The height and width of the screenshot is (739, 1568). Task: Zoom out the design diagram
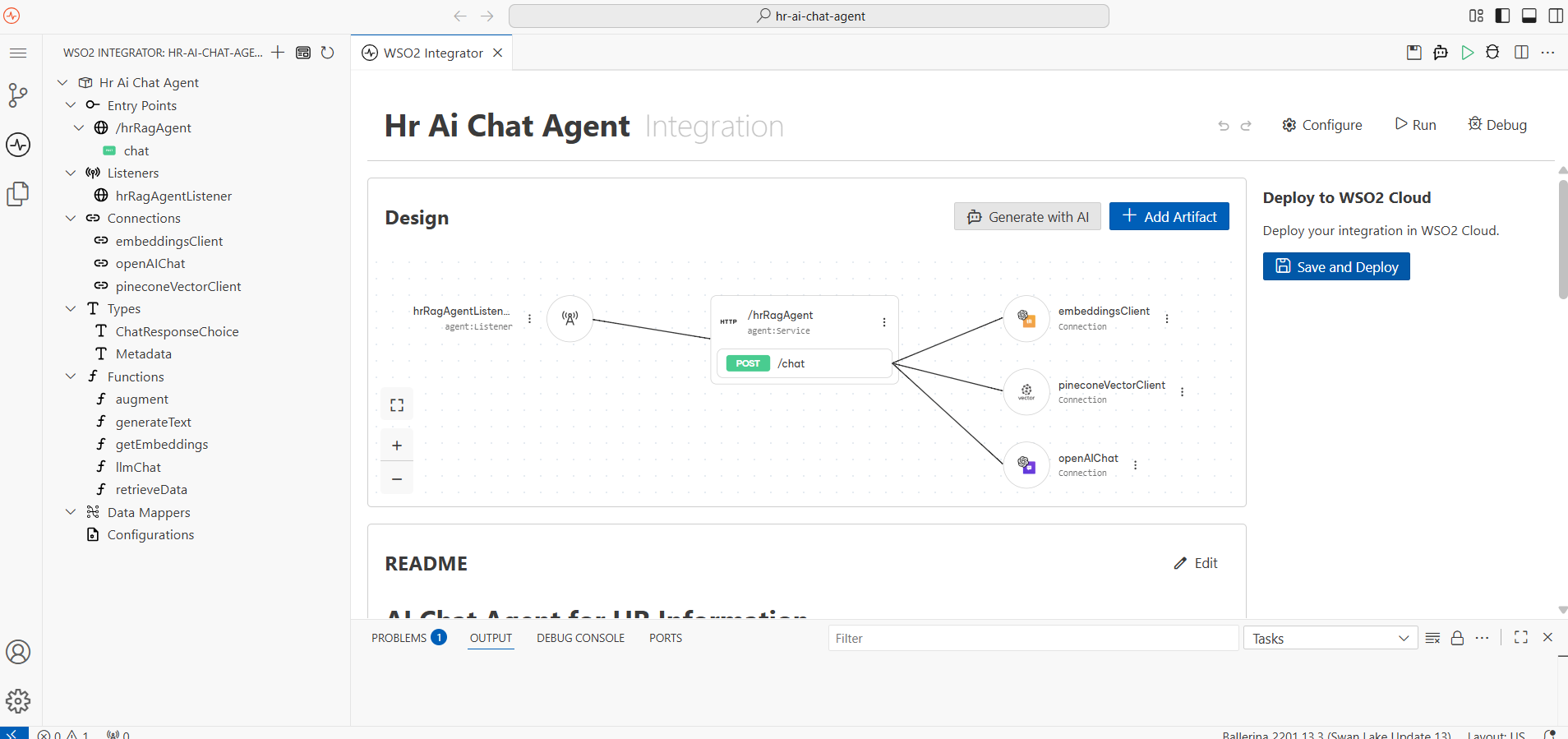click(397, 478)
